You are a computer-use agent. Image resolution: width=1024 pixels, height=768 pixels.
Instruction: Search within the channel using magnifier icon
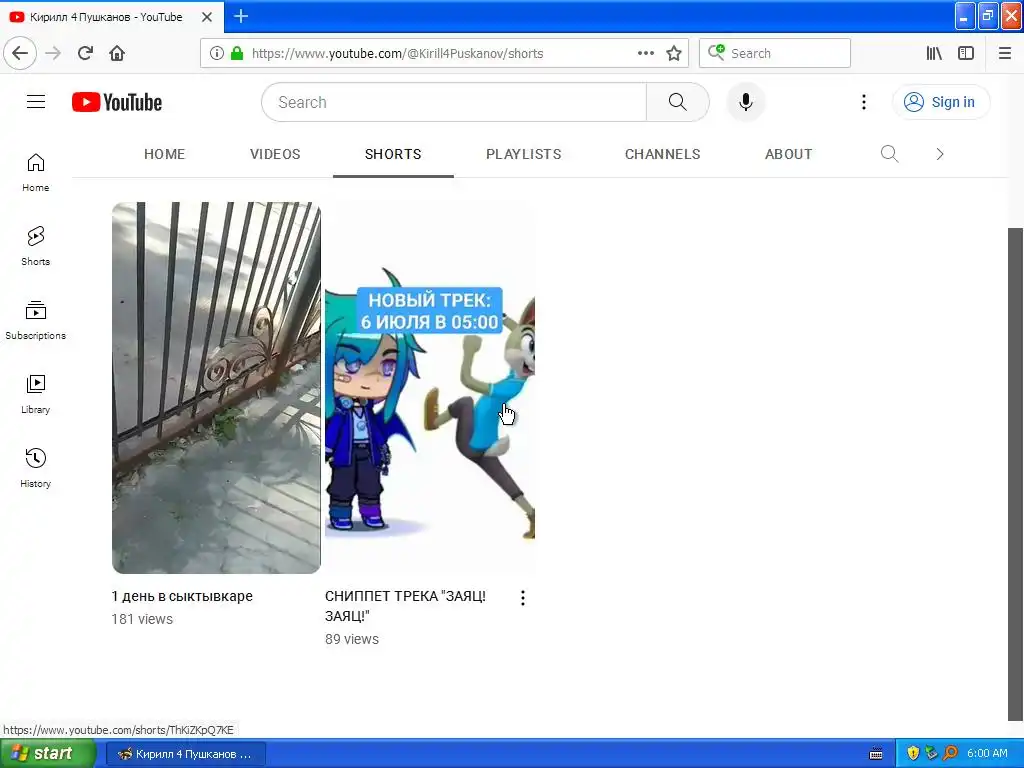889,154
